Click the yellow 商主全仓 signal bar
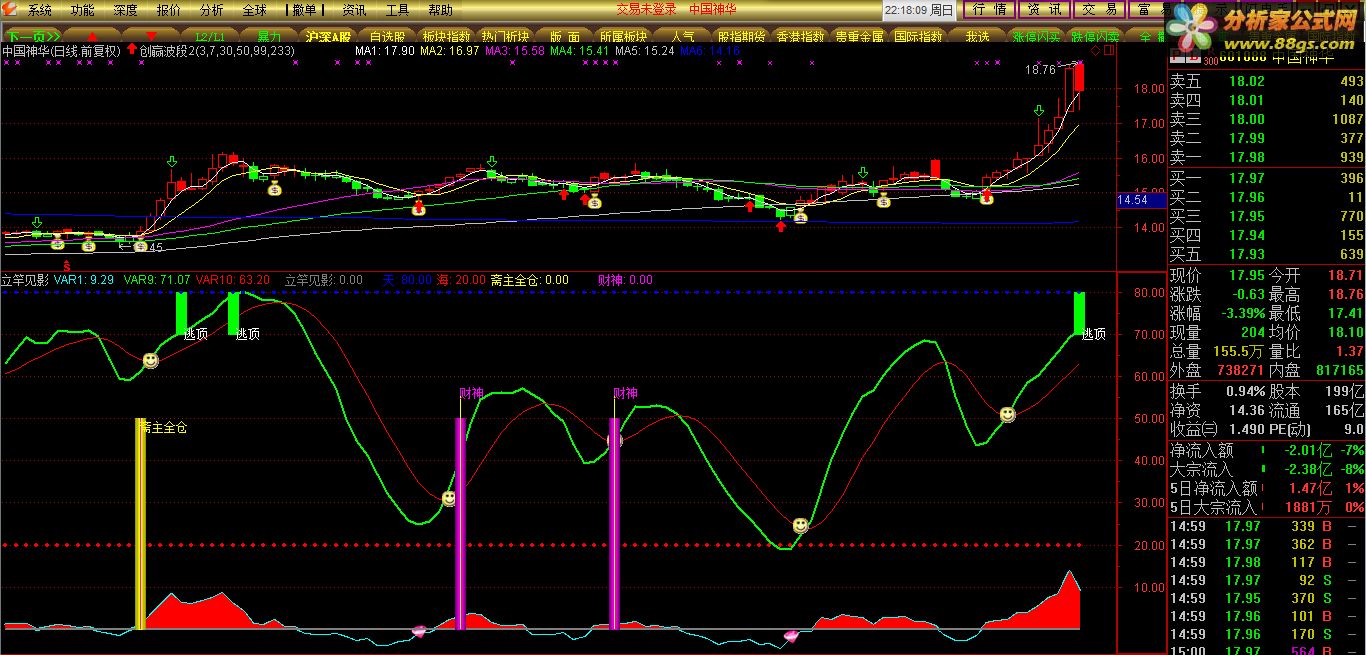 click(x=141, y=524)
